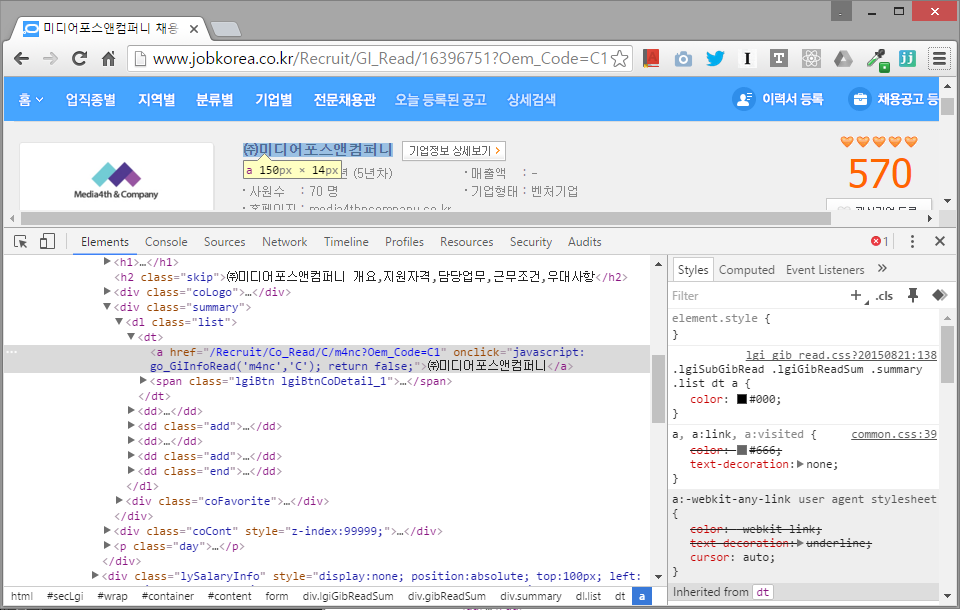Click the 기업정보 상세보기 button
The image size is (960, 610).
[x=454, y=151]
